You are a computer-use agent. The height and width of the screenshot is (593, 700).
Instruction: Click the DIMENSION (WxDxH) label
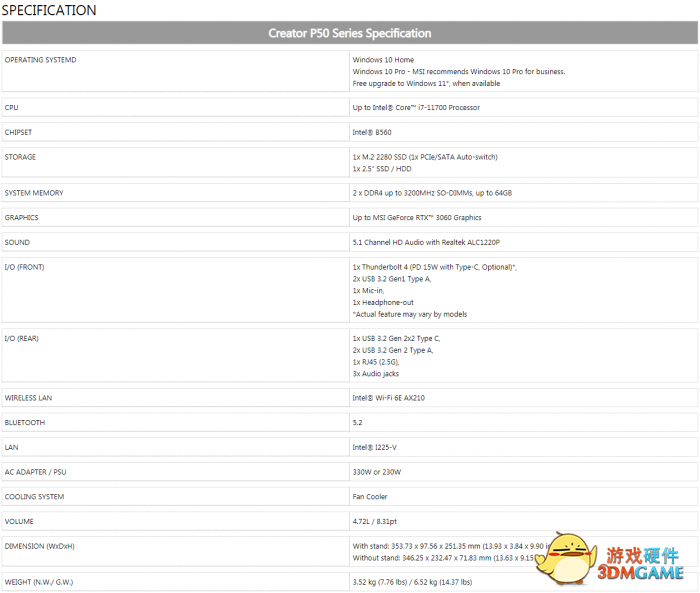(x=40, y=546)
